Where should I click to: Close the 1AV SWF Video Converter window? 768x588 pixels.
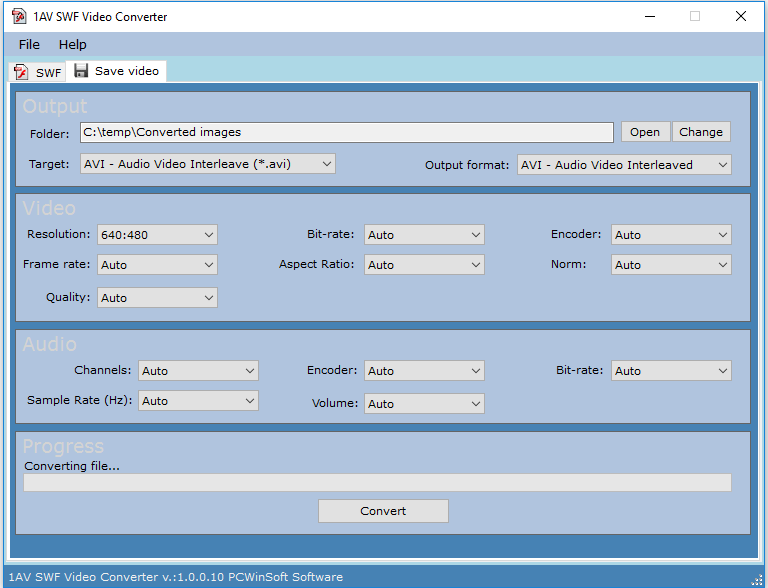(741, 16)
